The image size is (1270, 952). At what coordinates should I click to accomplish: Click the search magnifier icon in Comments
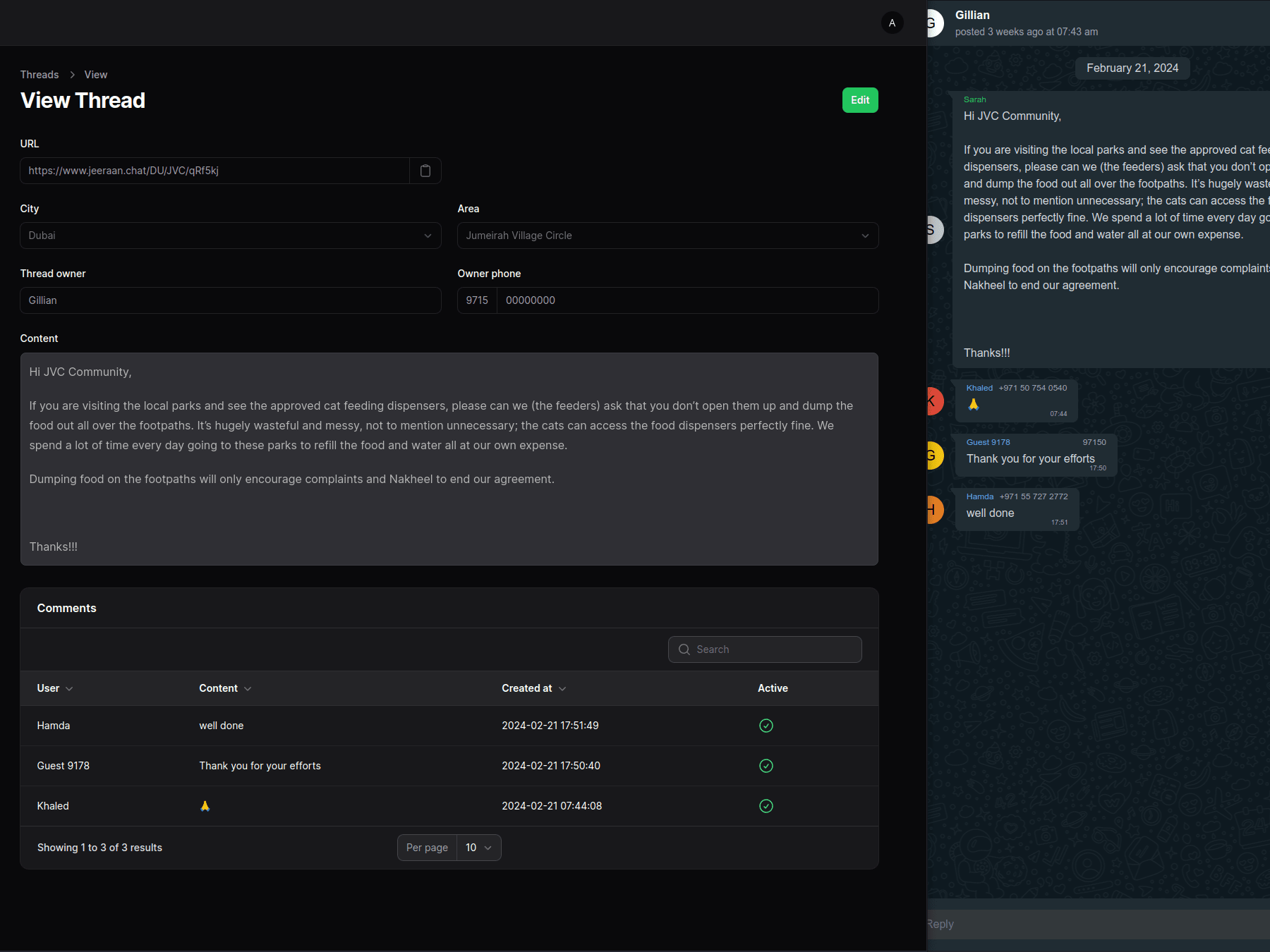click(x=684, y=649)
